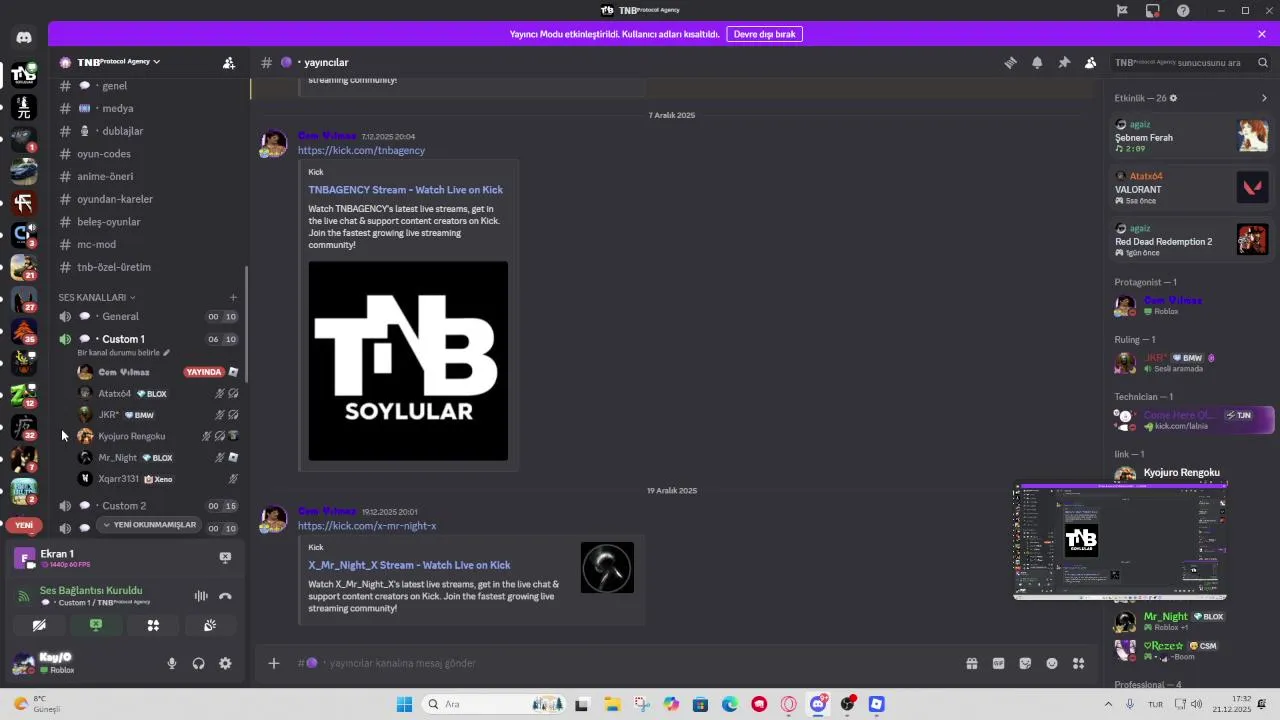Open the genel text channel
This screenshot has width=1280, height=720.
tap(149, 86)
